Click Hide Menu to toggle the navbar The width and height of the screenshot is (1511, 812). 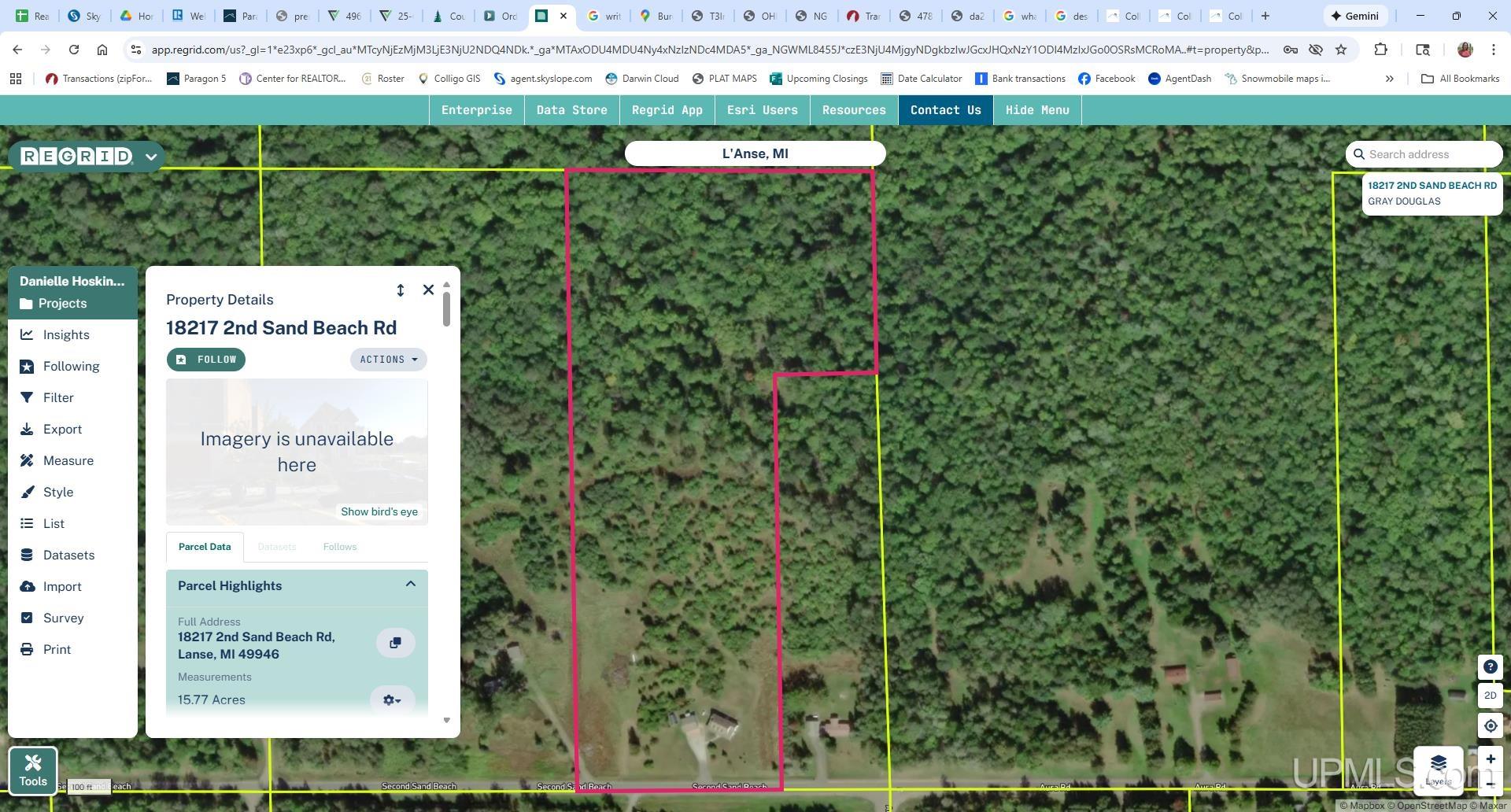pos(1036,110)
